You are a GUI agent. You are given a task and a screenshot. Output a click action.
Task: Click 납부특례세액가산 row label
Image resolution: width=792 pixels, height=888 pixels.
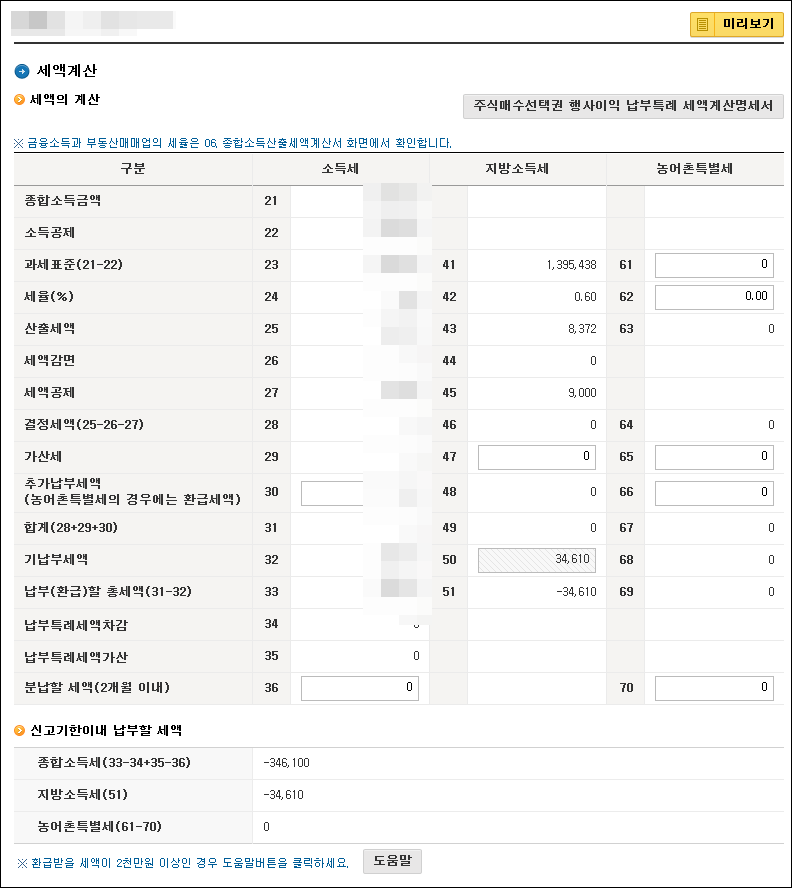point(76,658)
